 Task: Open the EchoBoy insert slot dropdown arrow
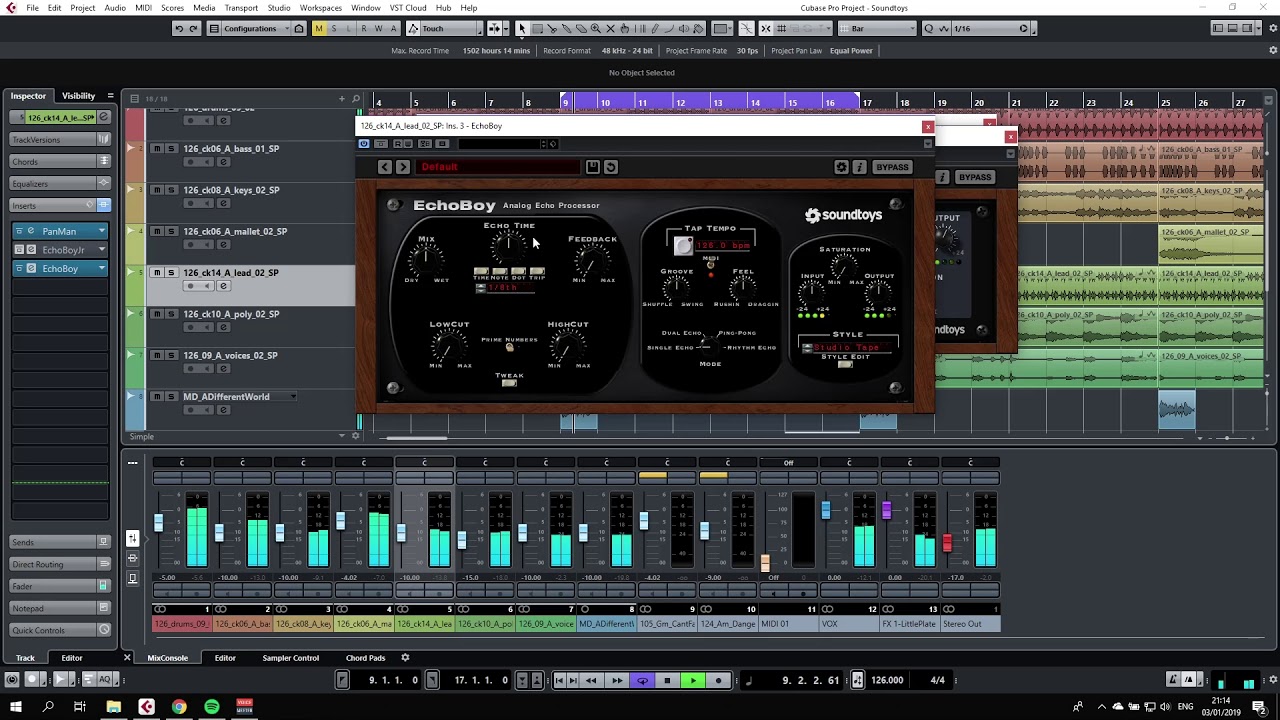coord(101,268)
